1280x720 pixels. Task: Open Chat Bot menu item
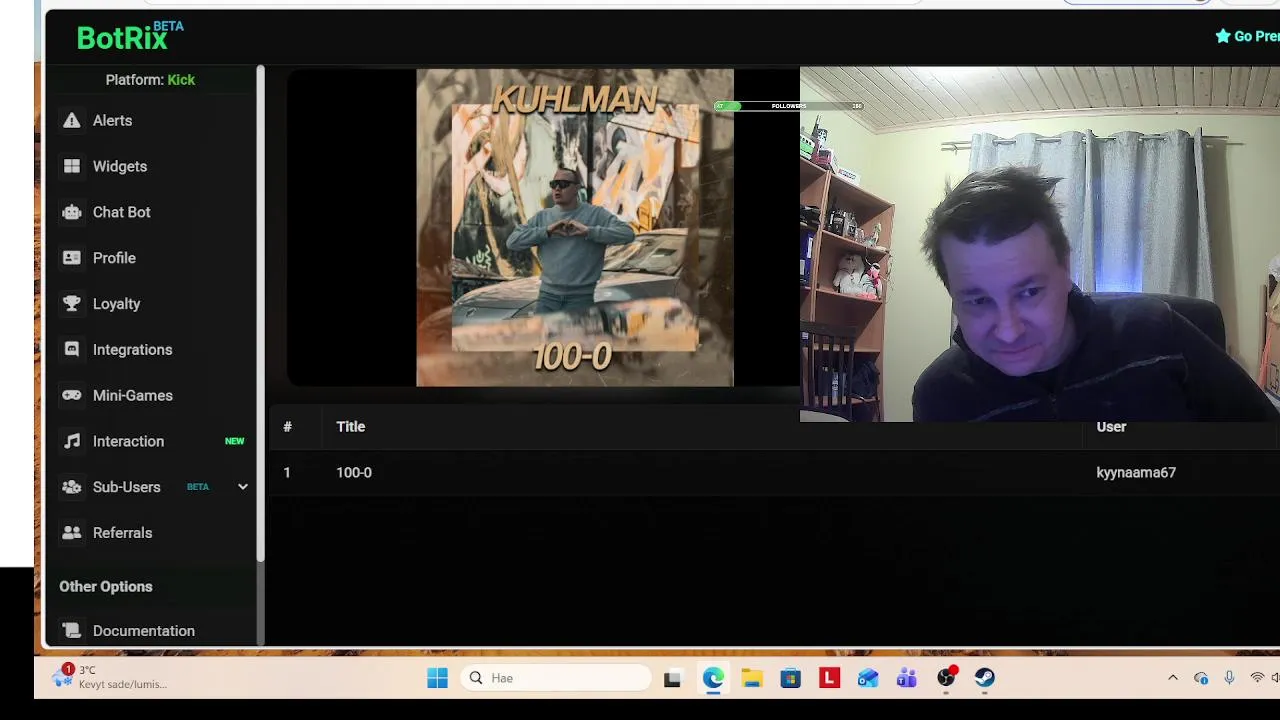tap(122, 212)
